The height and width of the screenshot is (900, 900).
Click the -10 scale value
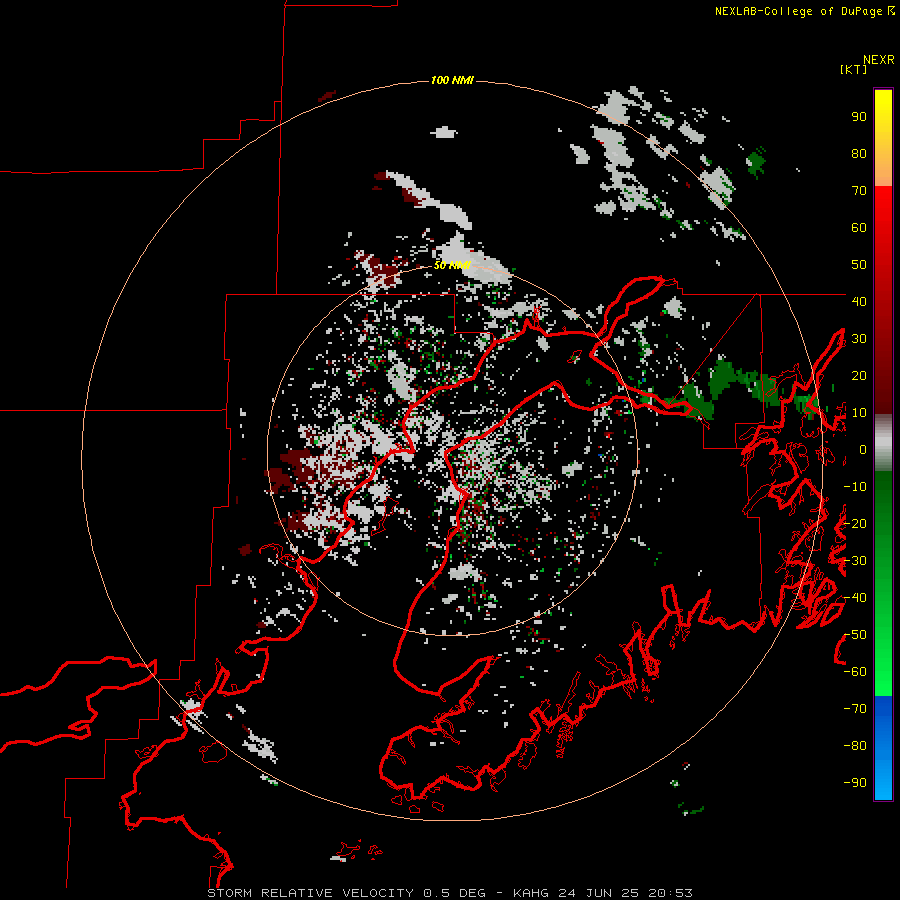coord(855,487)
